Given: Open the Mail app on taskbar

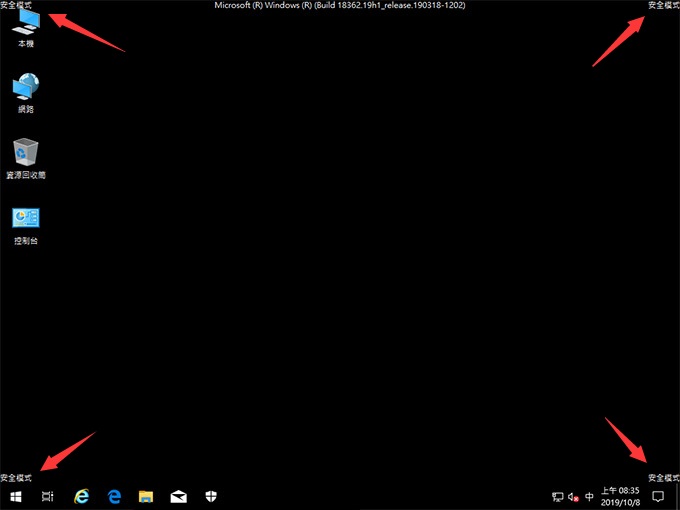Looking at the screenshot, I should pyautogui.click(x=178, y=496).
